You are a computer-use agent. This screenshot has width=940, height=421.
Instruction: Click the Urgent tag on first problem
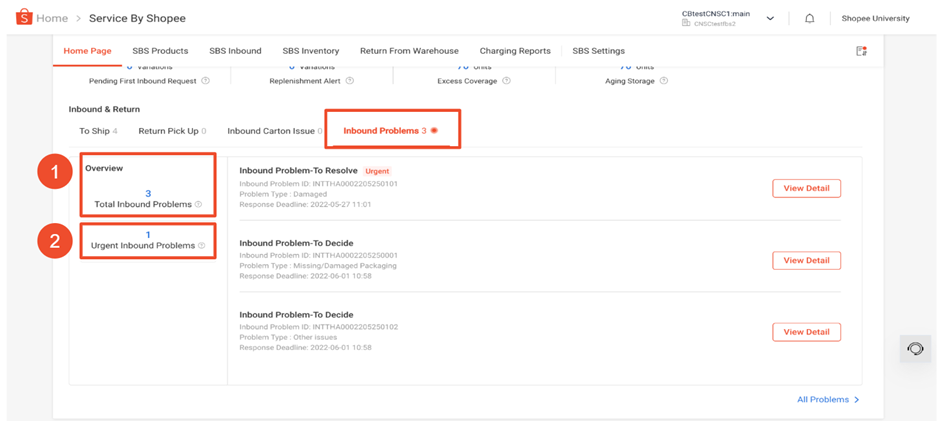click(x=378, y=171)
